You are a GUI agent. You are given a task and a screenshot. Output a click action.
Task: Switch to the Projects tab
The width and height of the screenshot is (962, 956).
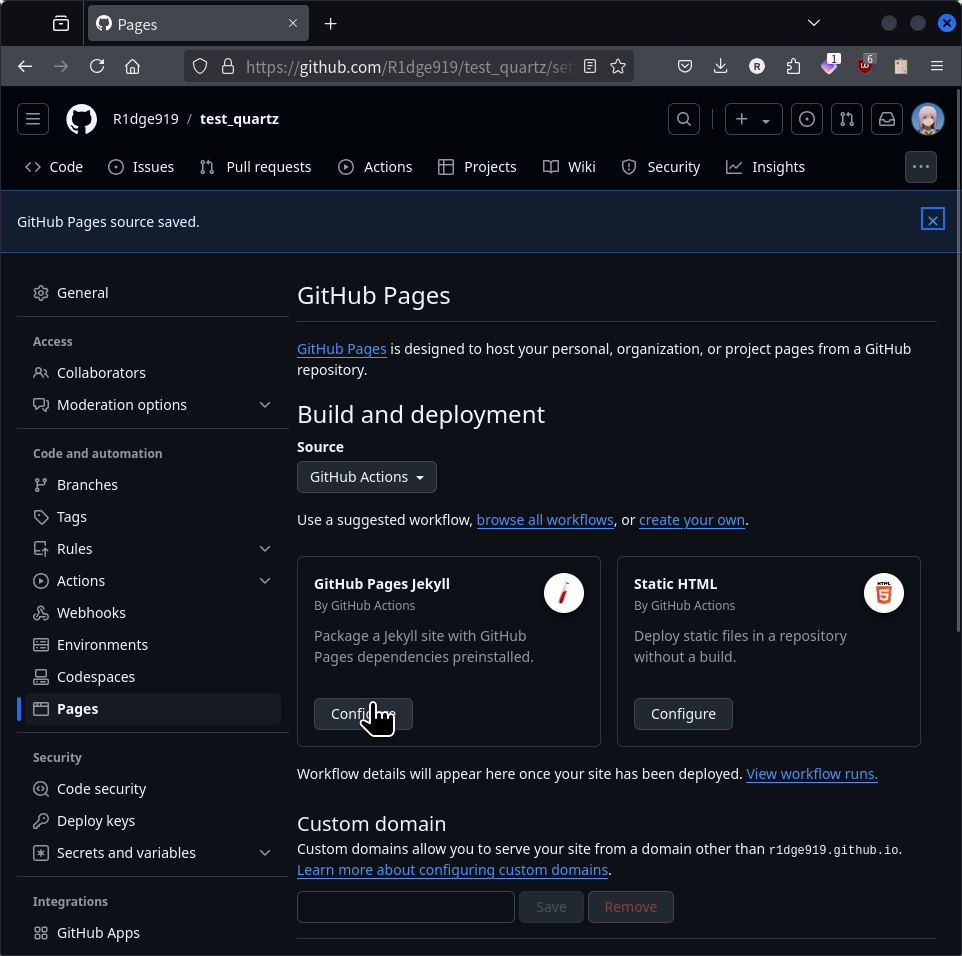[477, 167]
